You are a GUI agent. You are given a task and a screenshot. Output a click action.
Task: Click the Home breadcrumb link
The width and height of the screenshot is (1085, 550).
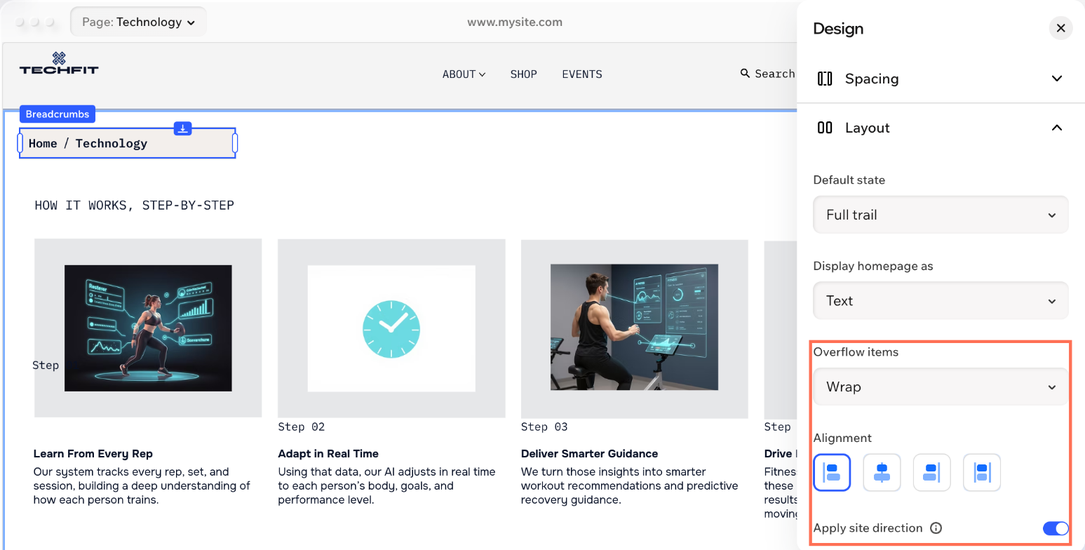click(x=43, y=143)
